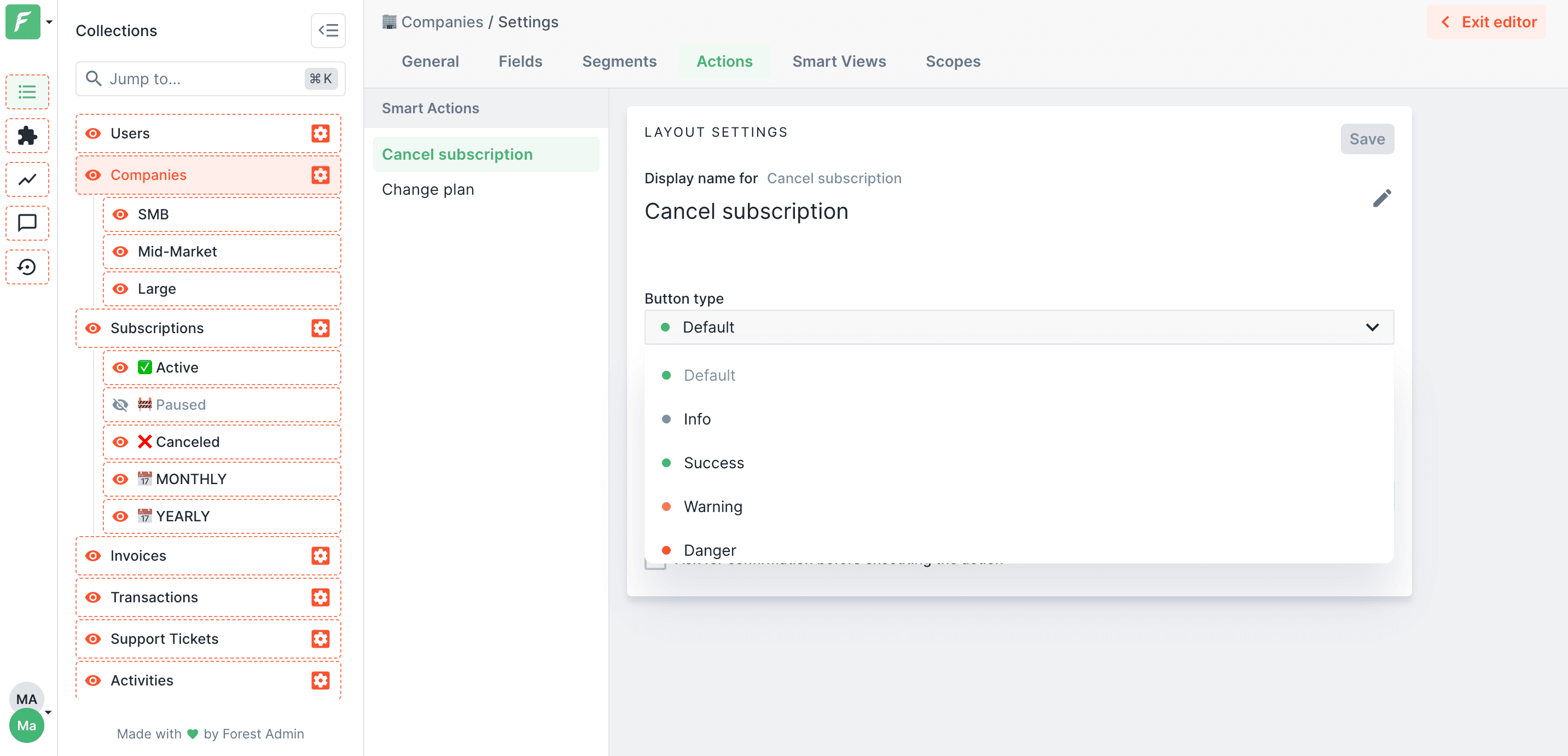Open the data list view icon
This screenshot has width=1568, height=756.
tap(27, 92)
